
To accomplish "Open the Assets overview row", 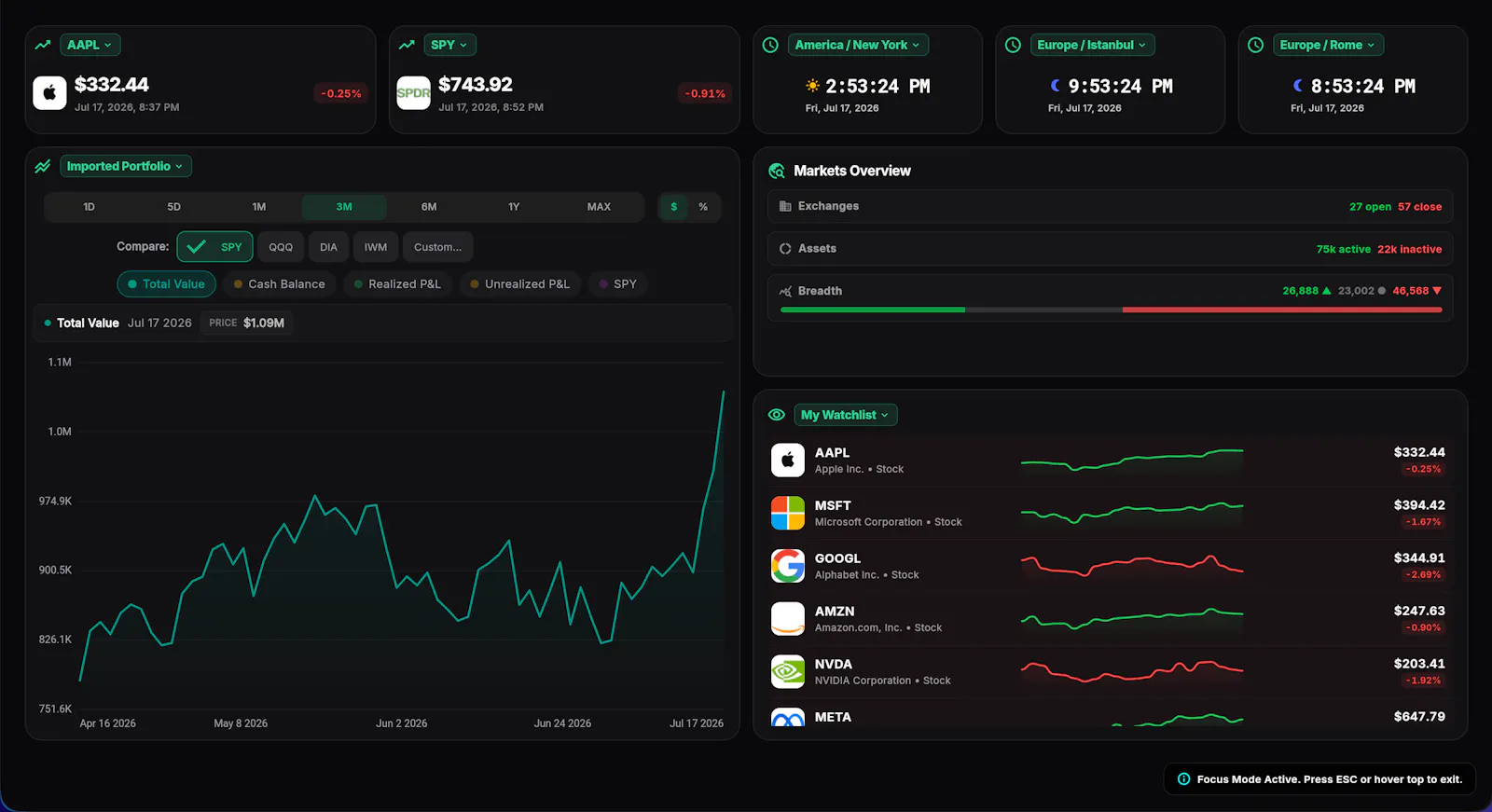I will coord(1110,249).
